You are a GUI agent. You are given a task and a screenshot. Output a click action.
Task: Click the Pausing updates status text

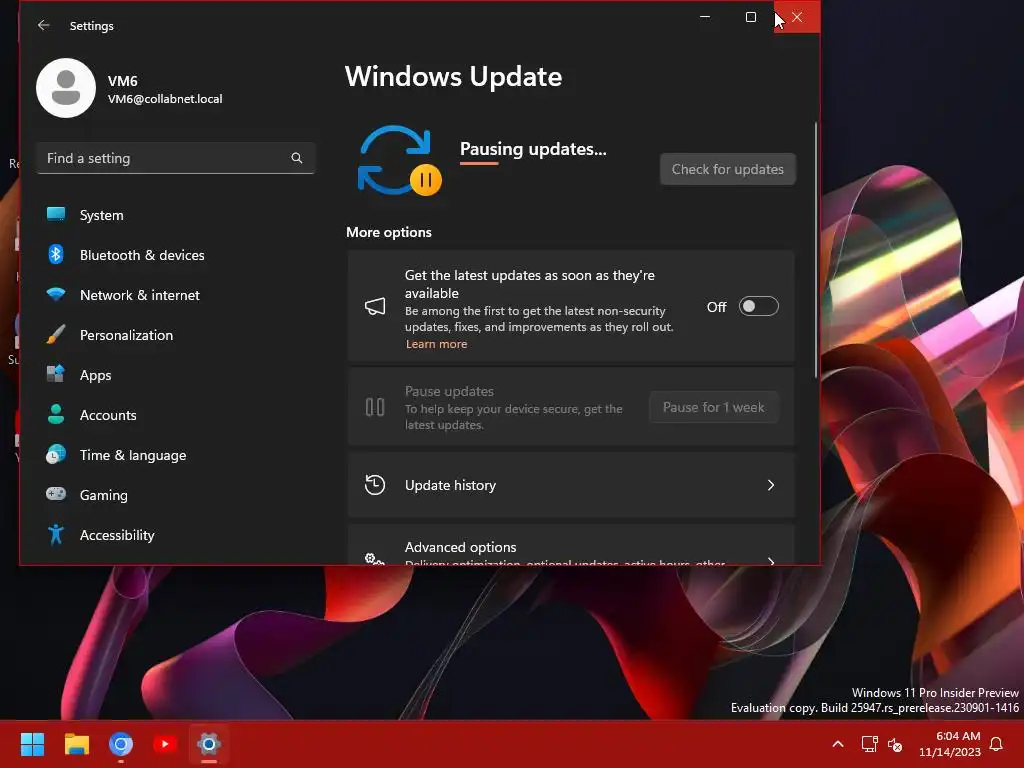click(533, 149)
